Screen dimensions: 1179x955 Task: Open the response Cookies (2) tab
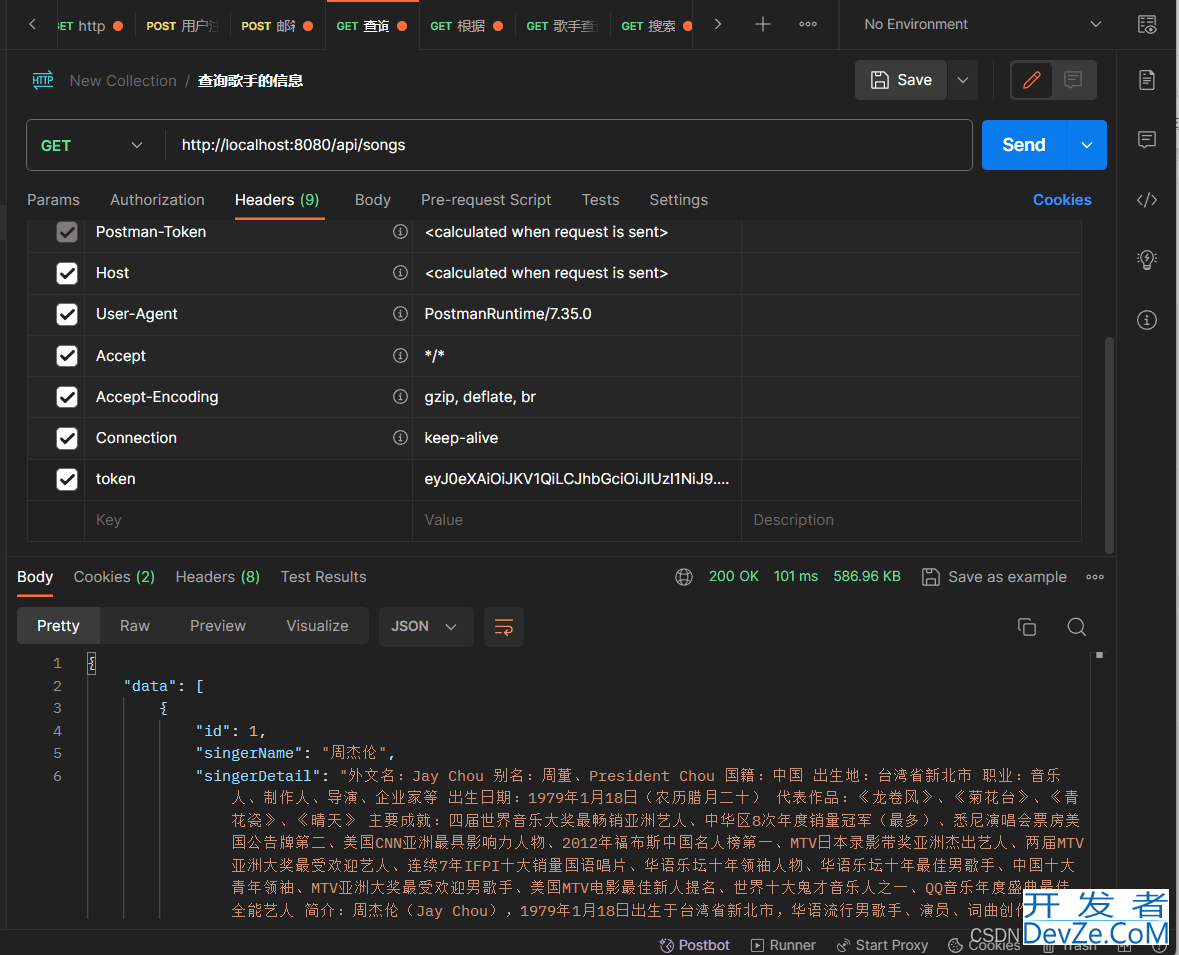click(x=114, y=578)
